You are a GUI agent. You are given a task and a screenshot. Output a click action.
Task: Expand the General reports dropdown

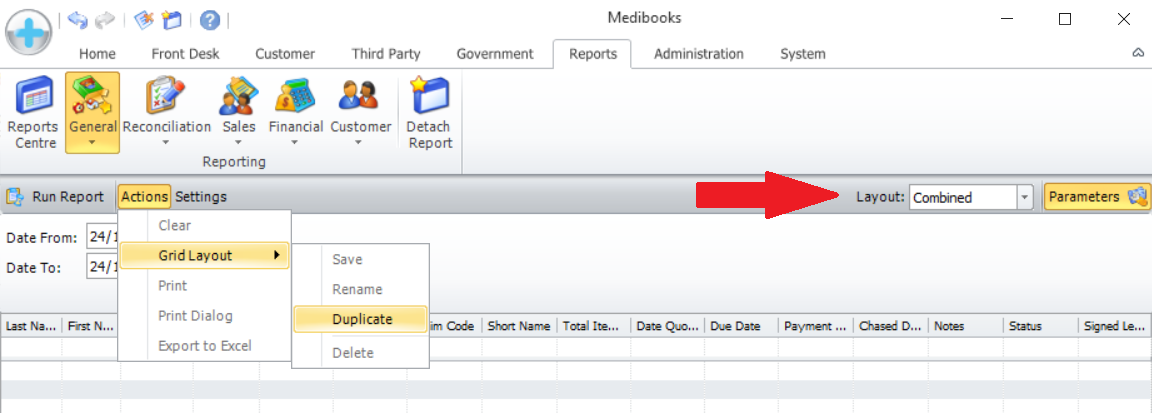click(x=92, y=143)
